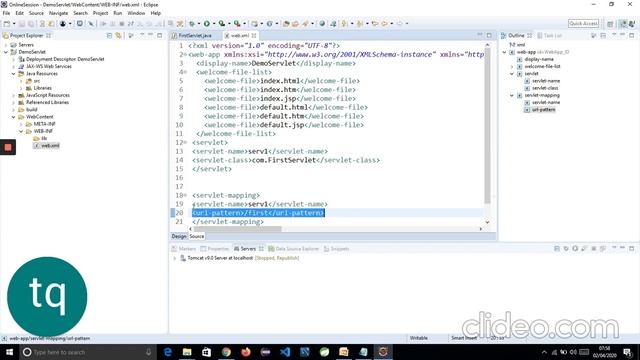Collapse the Java Resources folder
The image size is (640, 360).
tap(13, 74)
